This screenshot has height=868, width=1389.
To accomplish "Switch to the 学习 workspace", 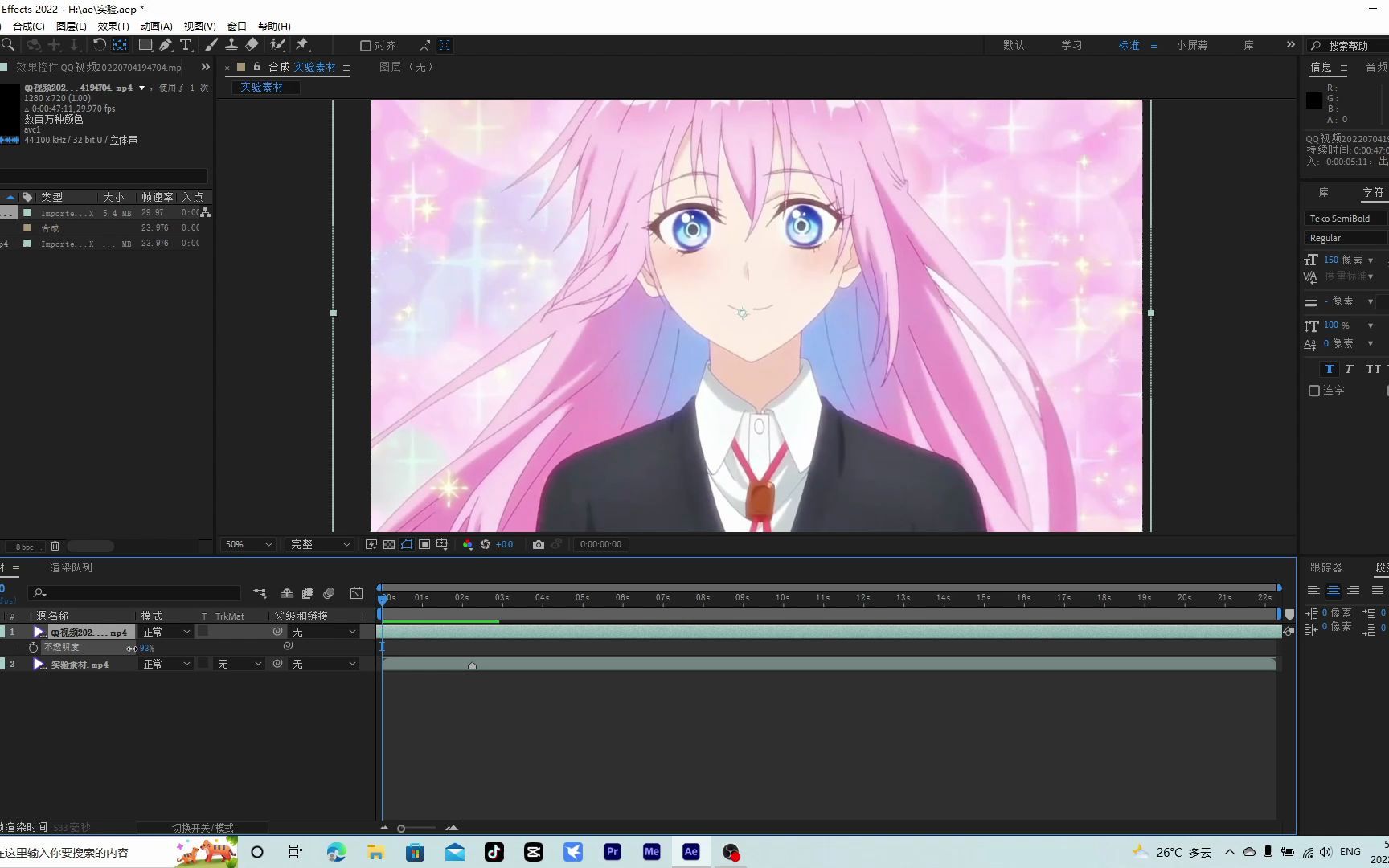I will pyautogui.click(x=1071, y=45).
